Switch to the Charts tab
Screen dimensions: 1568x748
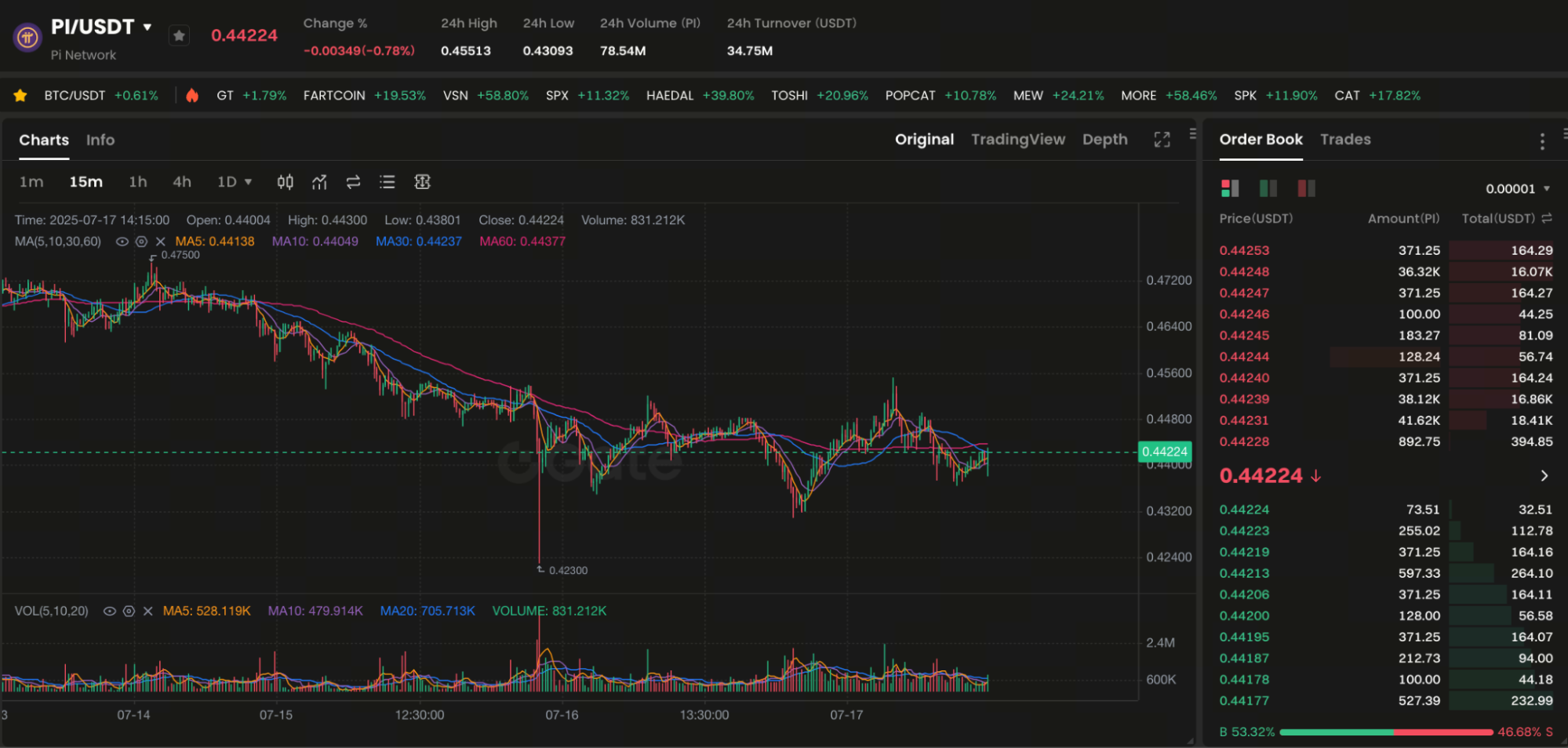[44, 140]
